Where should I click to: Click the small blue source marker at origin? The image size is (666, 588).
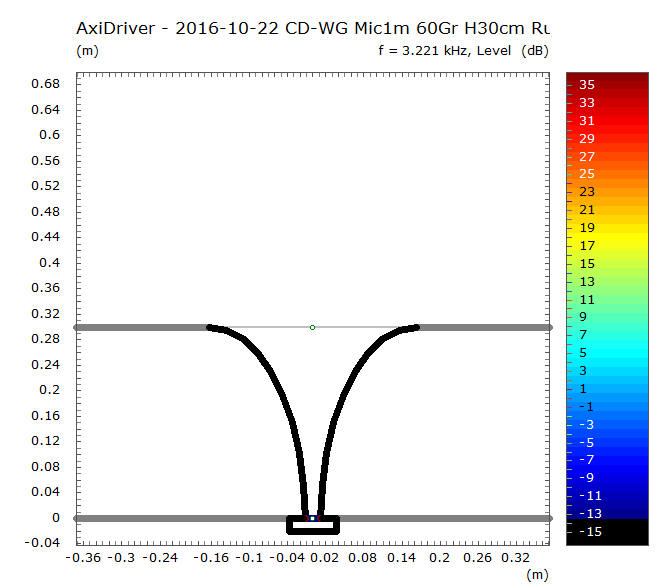(313, 518)
